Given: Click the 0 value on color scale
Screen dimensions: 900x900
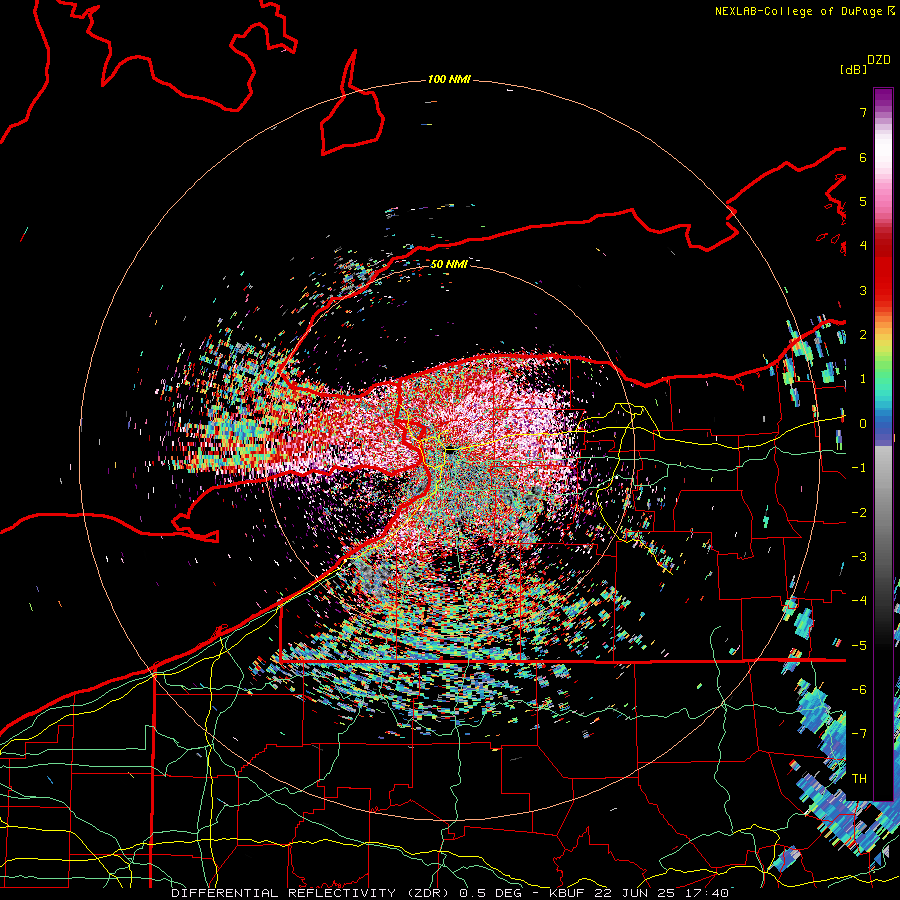Looking at the screenshot, I should (x=863, y=424).
